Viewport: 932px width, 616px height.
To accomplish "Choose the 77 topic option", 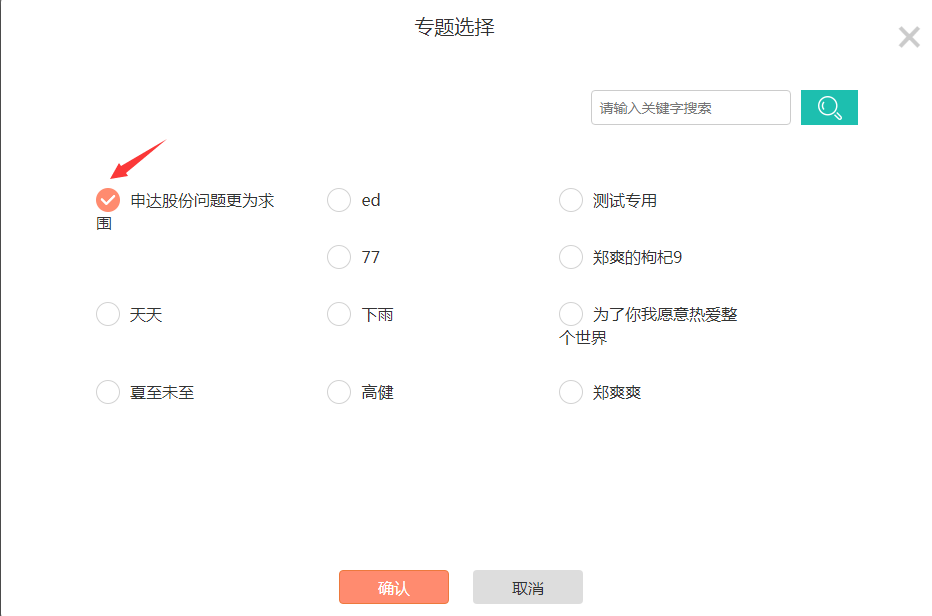I will coord(339,257).
